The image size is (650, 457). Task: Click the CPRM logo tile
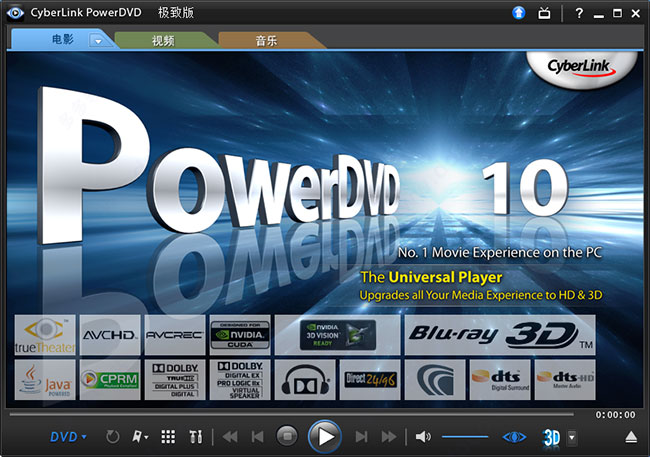pyautogui.click(x=110, y=380)
